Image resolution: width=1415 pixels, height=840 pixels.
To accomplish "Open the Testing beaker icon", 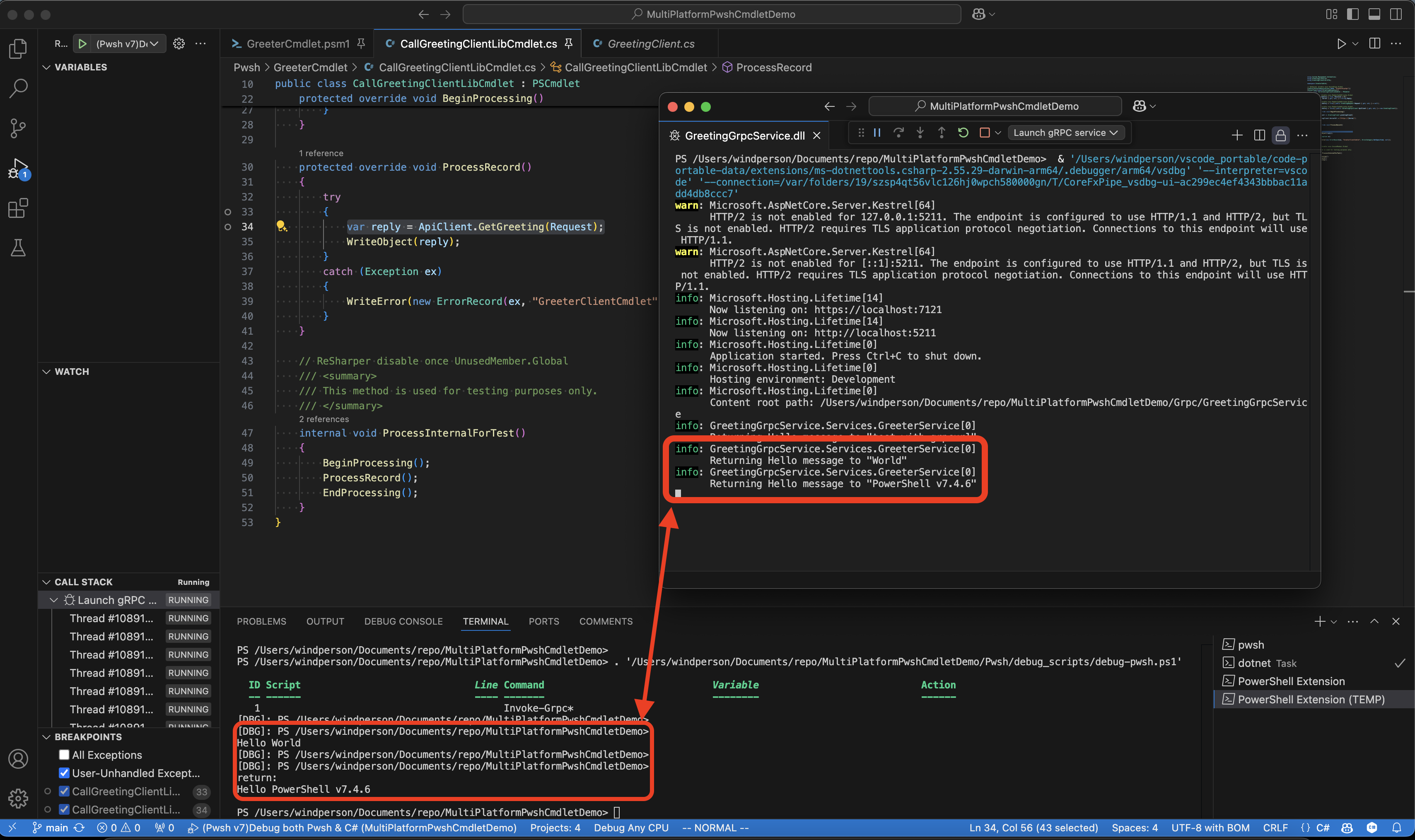I will (18, 248).
